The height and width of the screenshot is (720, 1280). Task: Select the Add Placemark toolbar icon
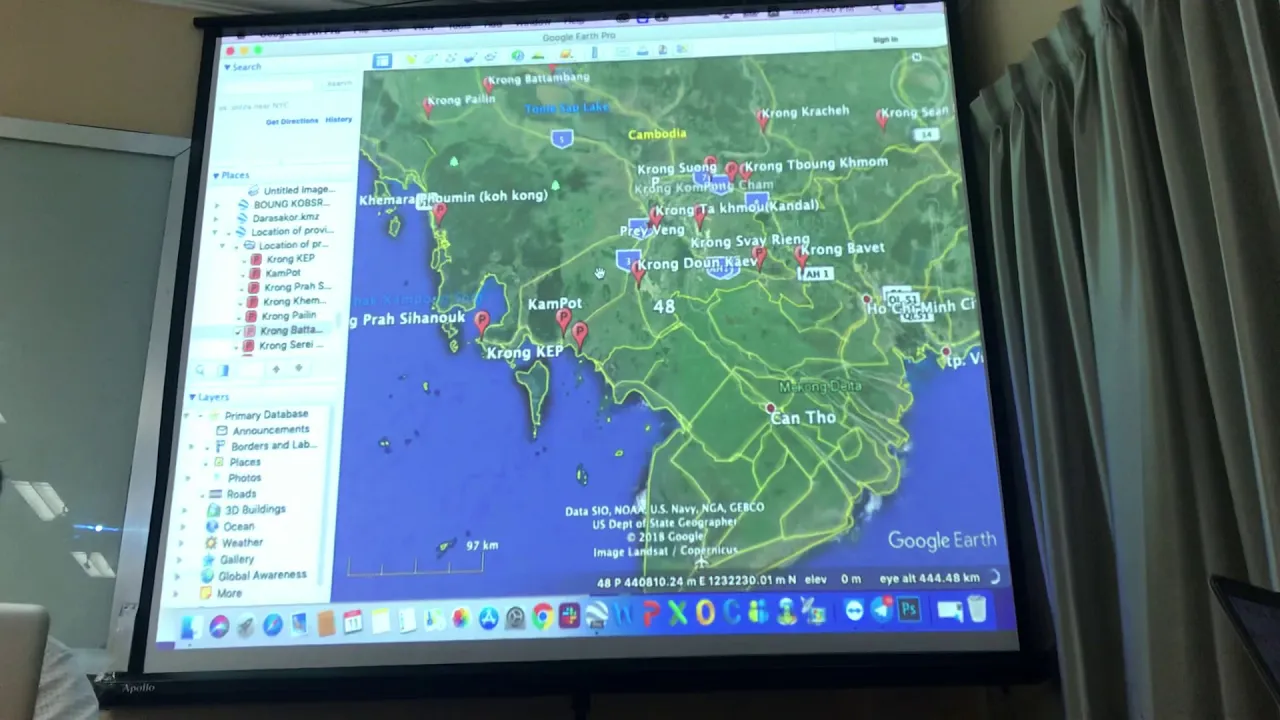pyautogui.click(x=411, y=59)
